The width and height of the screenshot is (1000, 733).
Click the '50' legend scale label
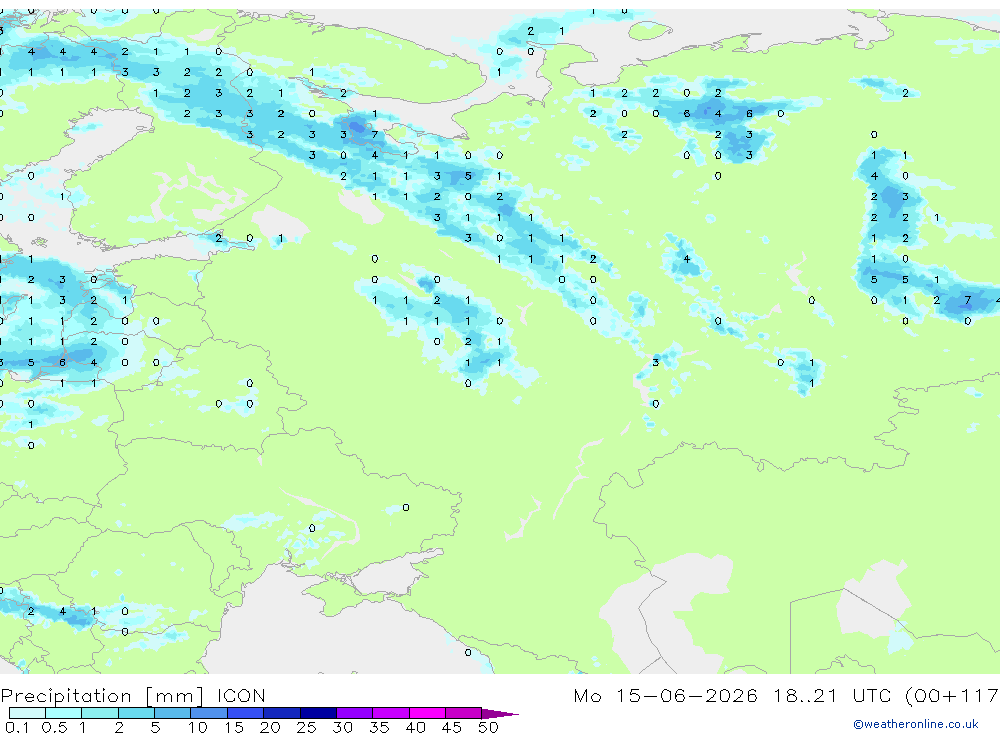click(488, 727)
